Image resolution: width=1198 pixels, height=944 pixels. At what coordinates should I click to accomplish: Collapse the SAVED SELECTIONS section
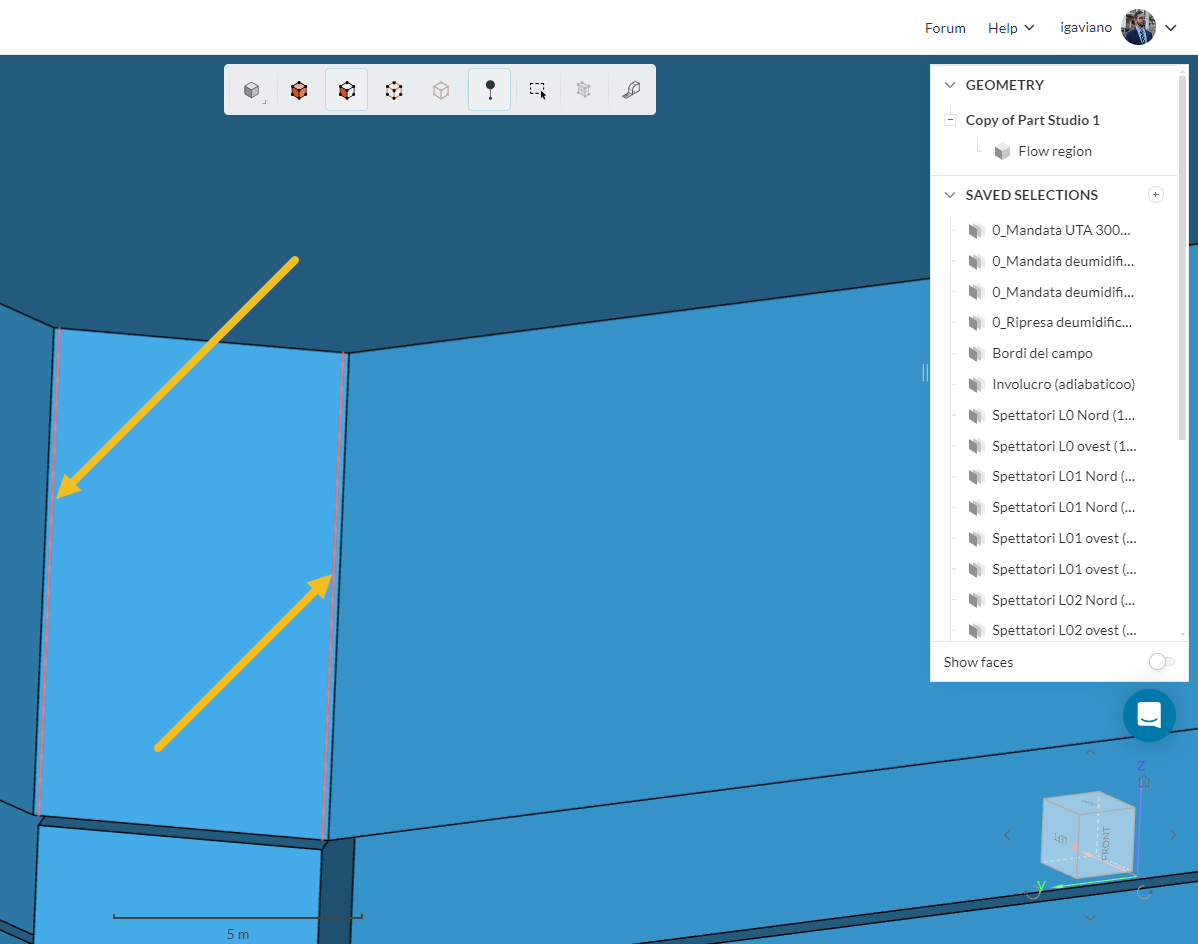(950, 195)
